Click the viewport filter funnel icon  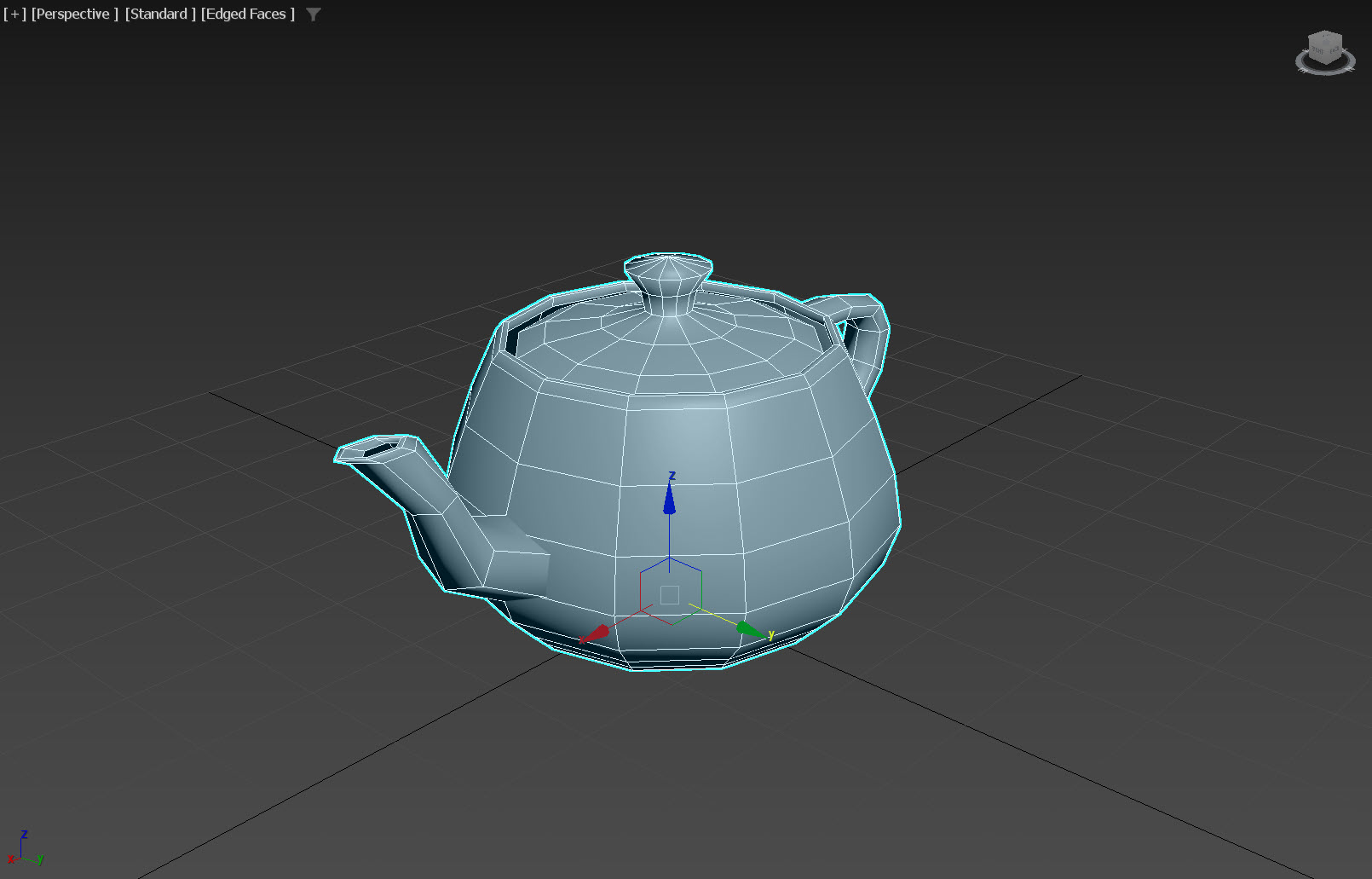click(x=314, y=14)
